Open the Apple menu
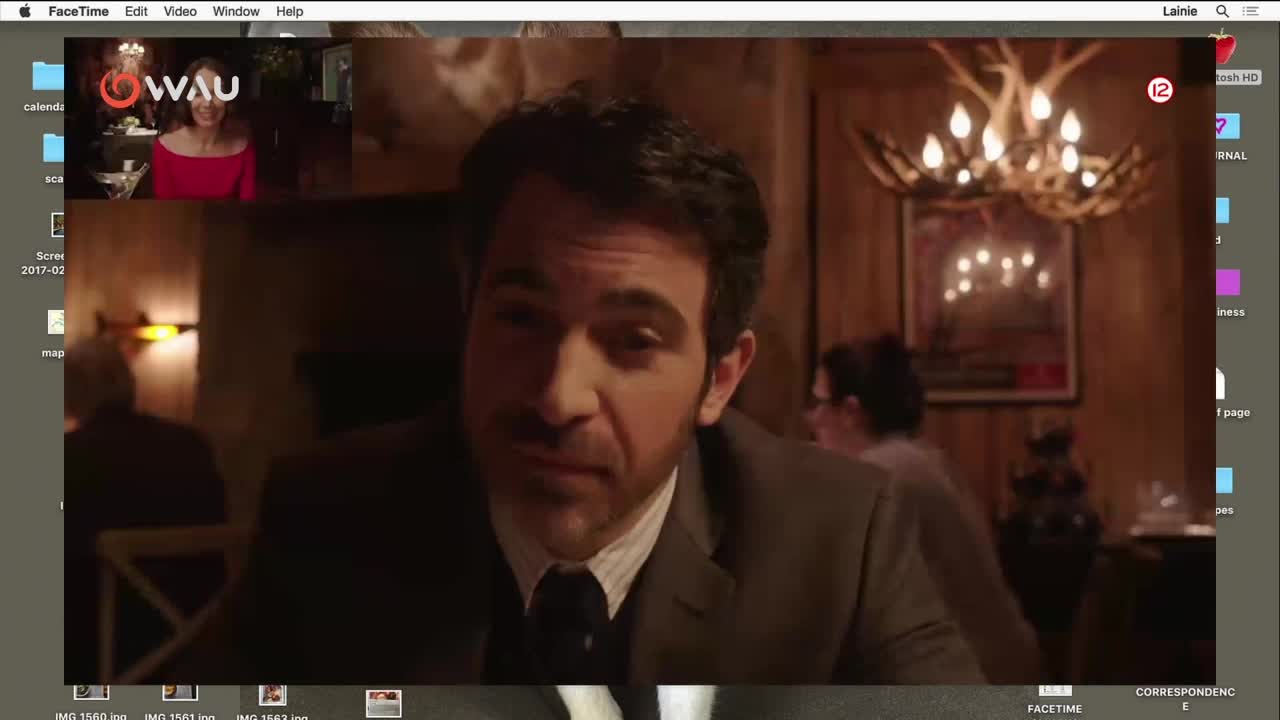This screenshot has height=720, width=1280. point(25,11)
